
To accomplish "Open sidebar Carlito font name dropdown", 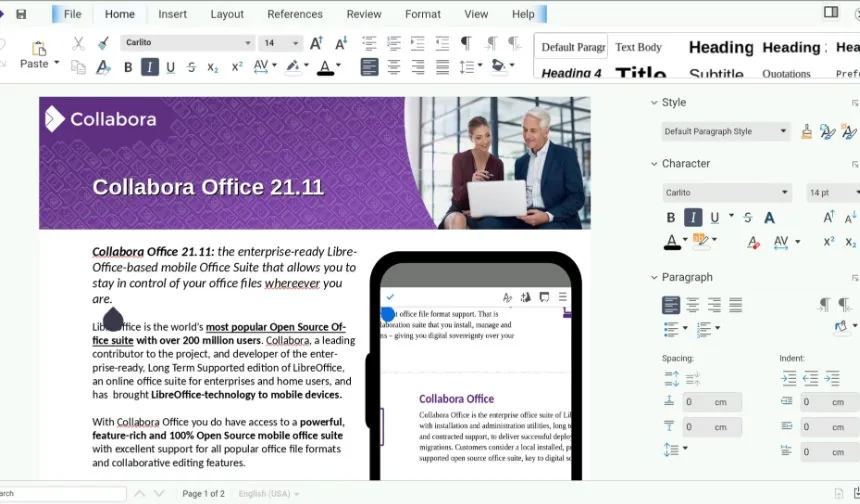I will click(727, 192).
